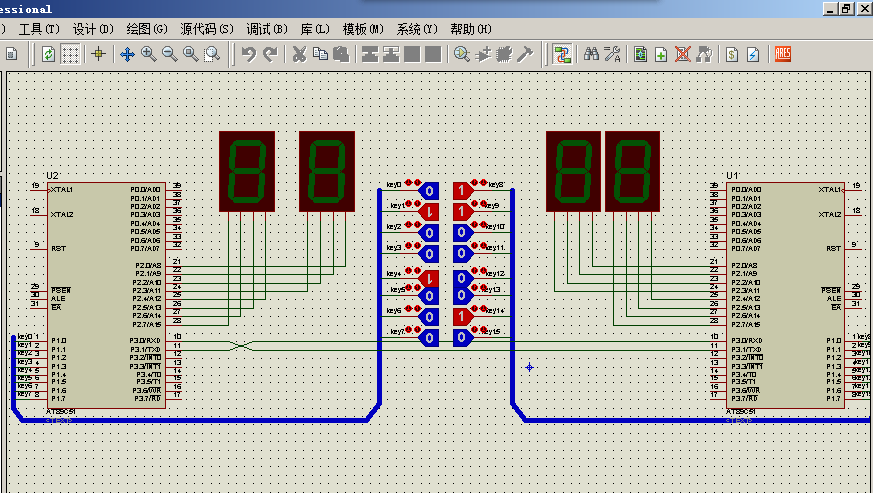Toggle the key3 logic state
Viewport: 873px width, 493px height.
pyautogui.click(x=429, y=254)
